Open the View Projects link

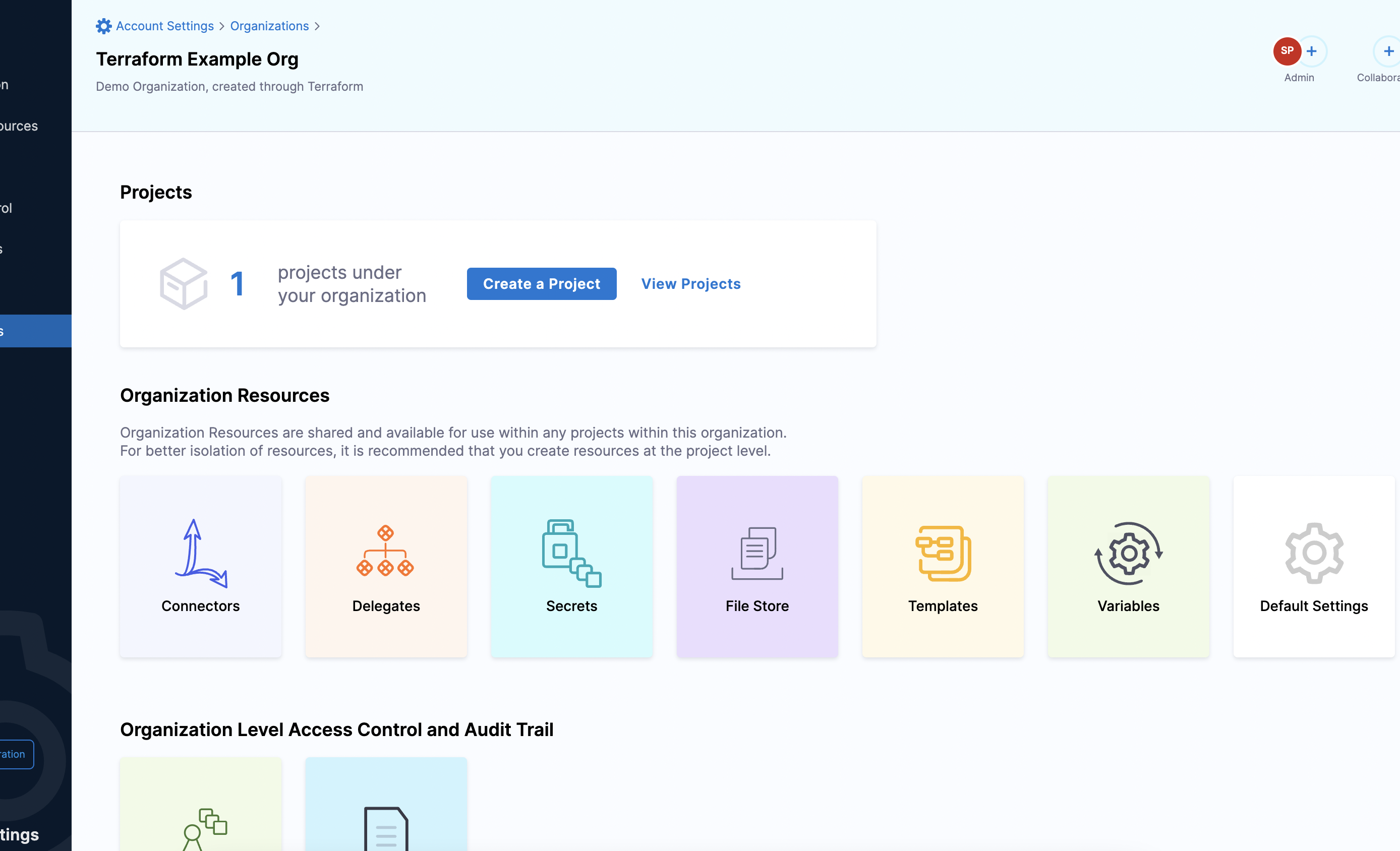[x=690, y=283]
